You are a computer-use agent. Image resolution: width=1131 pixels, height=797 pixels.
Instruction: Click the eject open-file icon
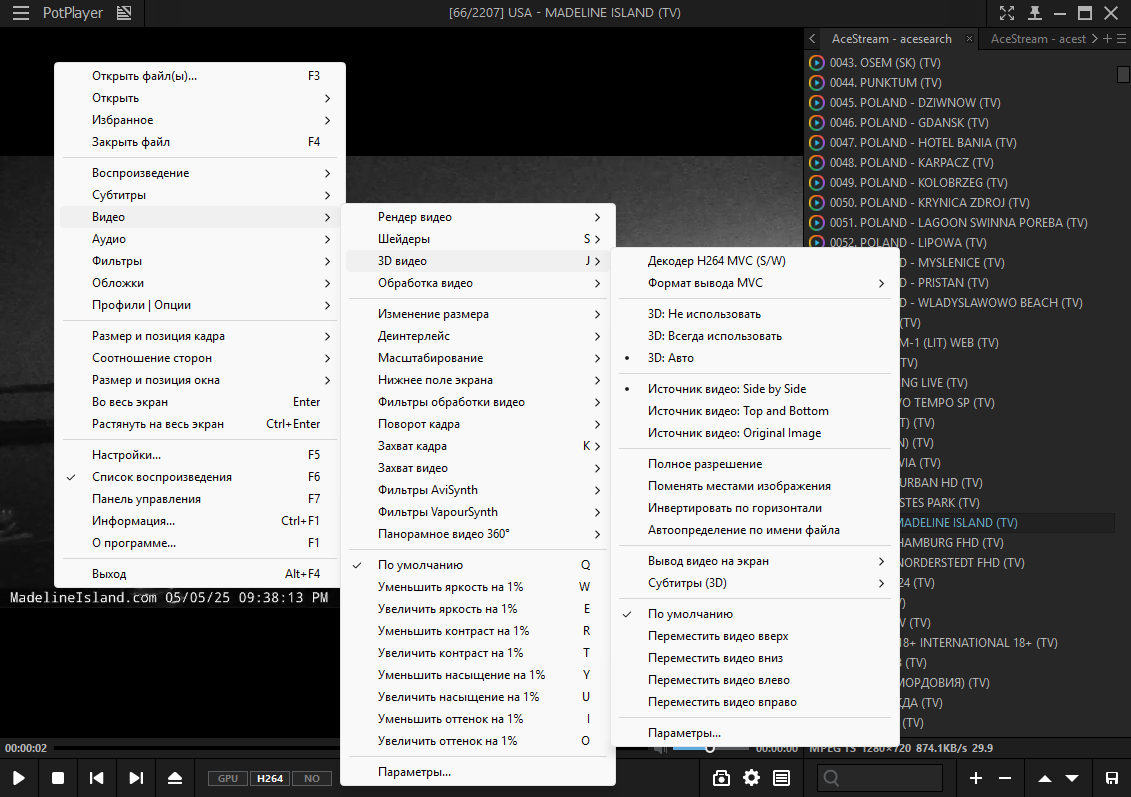(175, 778)
